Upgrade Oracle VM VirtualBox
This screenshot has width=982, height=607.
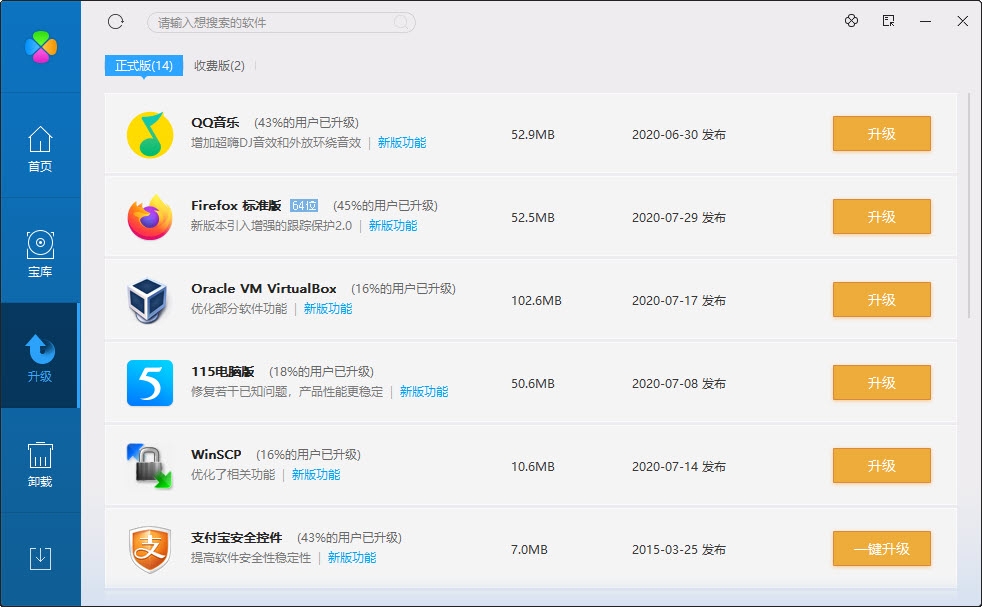(x=882, y=299)
